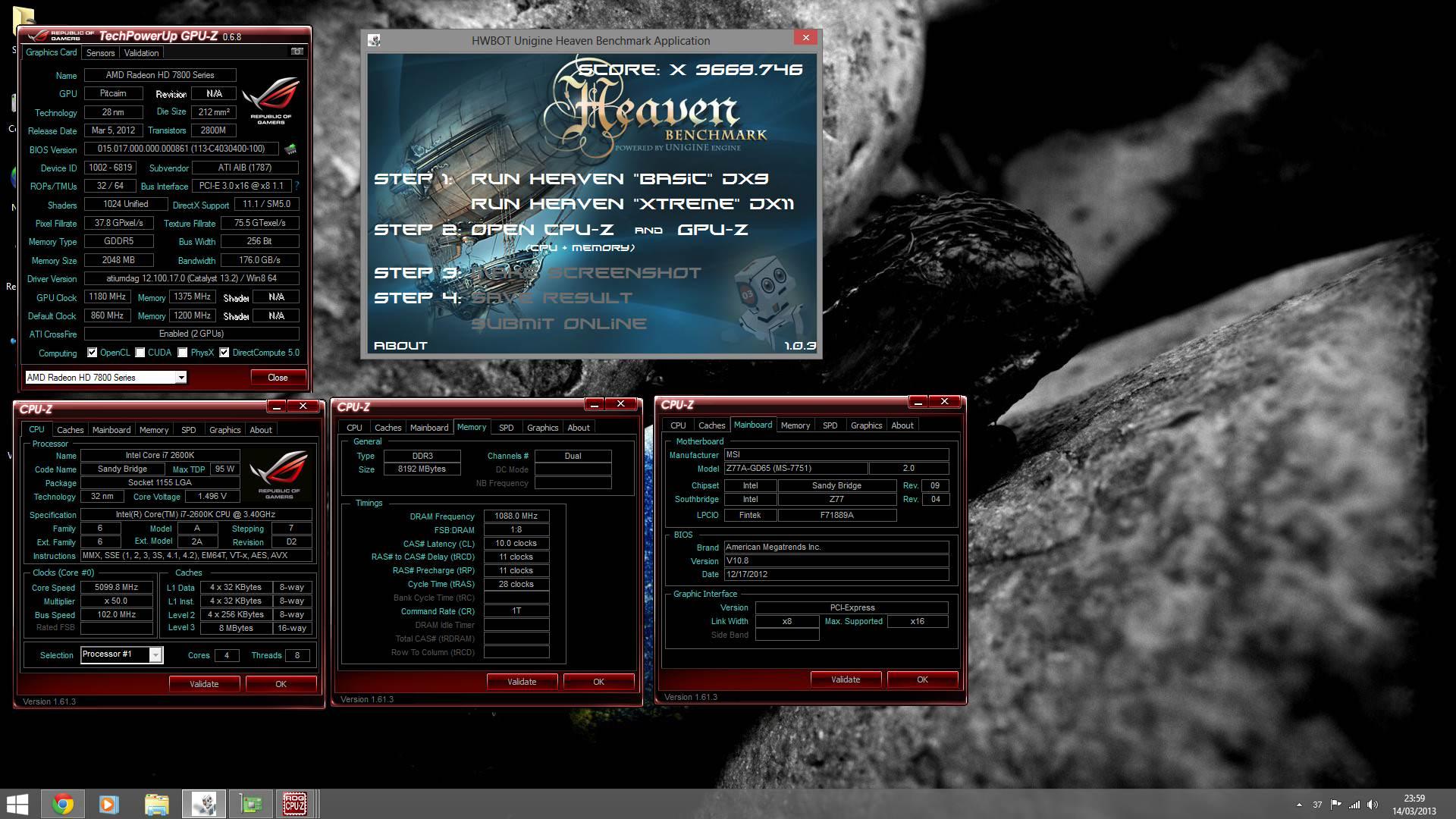Switch to the Heaven Benchmark taskbar icon
The width and height of the screenshot is (1456, 819).
click(x=203, y=804)
